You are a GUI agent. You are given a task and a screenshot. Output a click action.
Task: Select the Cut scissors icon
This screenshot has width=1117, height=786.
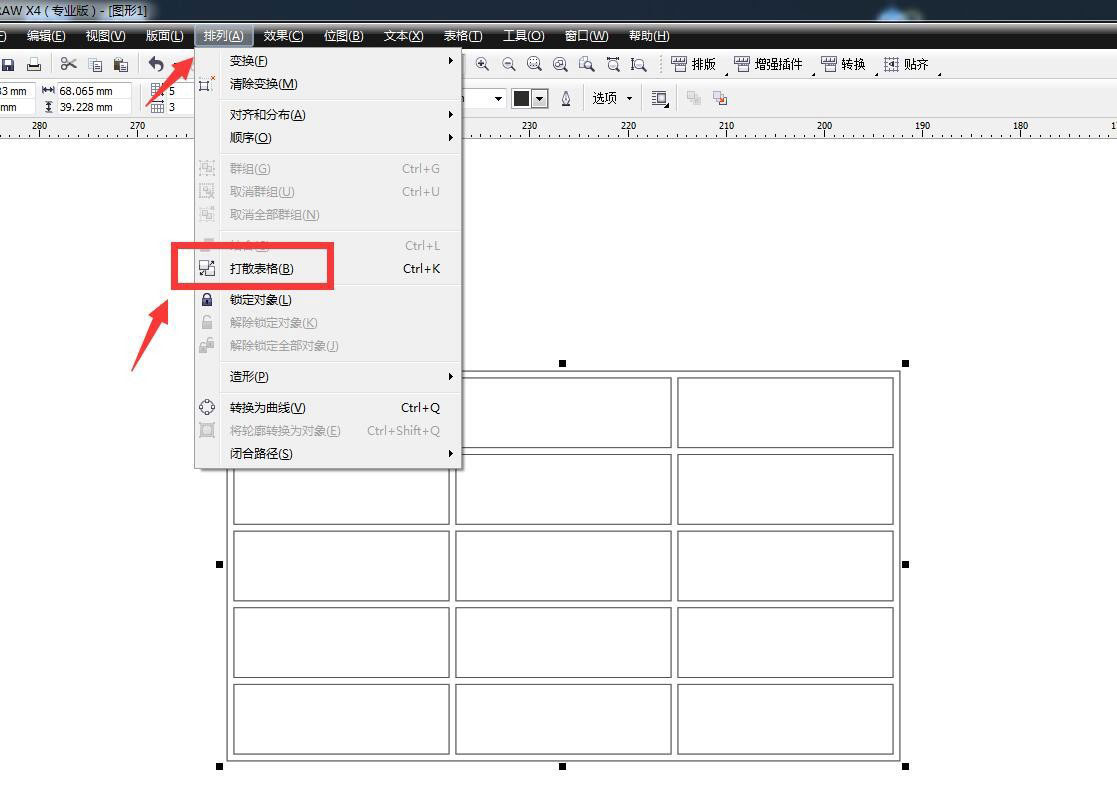click(x=67, y=64)
